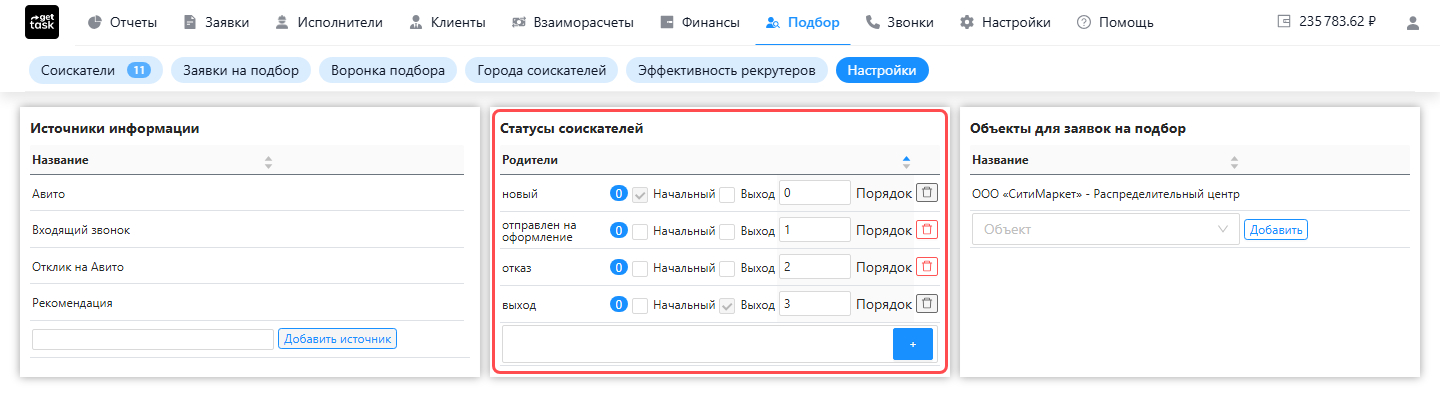Click order field with value 0
Viewport: 1440px width, 400px height.
pos(814,193)
